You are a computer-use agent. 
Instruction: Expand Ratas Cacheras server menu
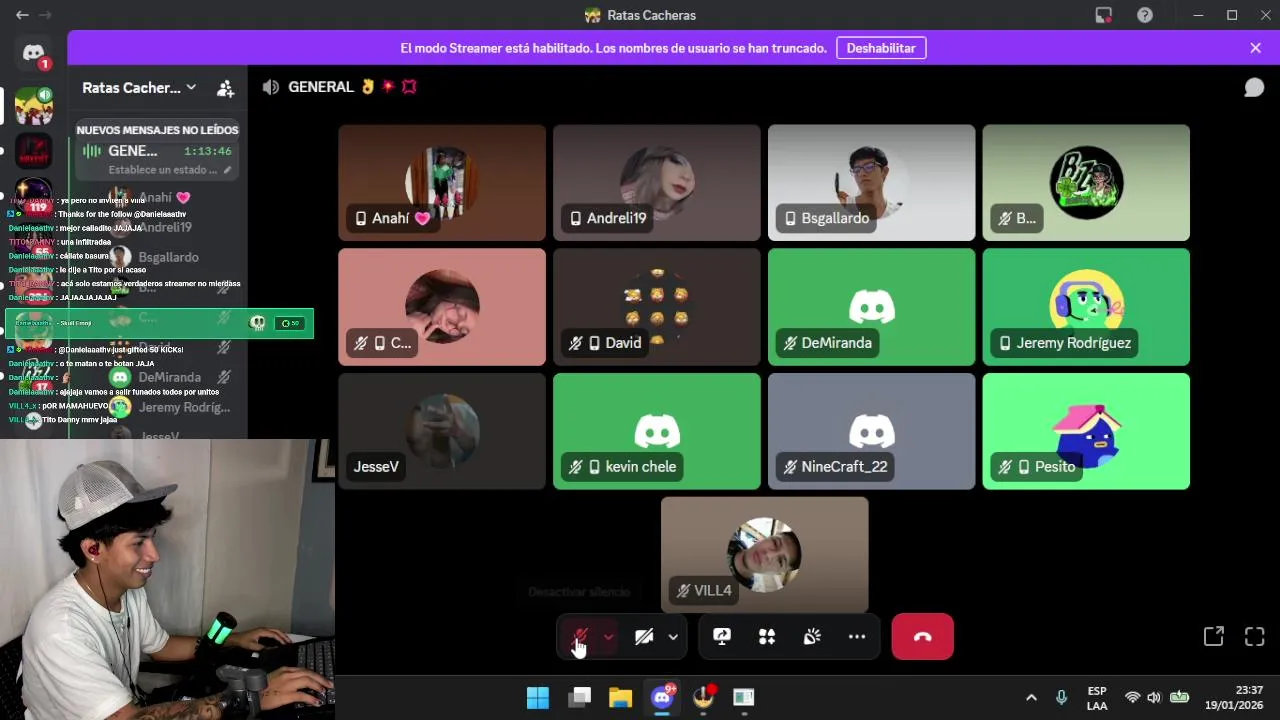(x=140, y=88)
